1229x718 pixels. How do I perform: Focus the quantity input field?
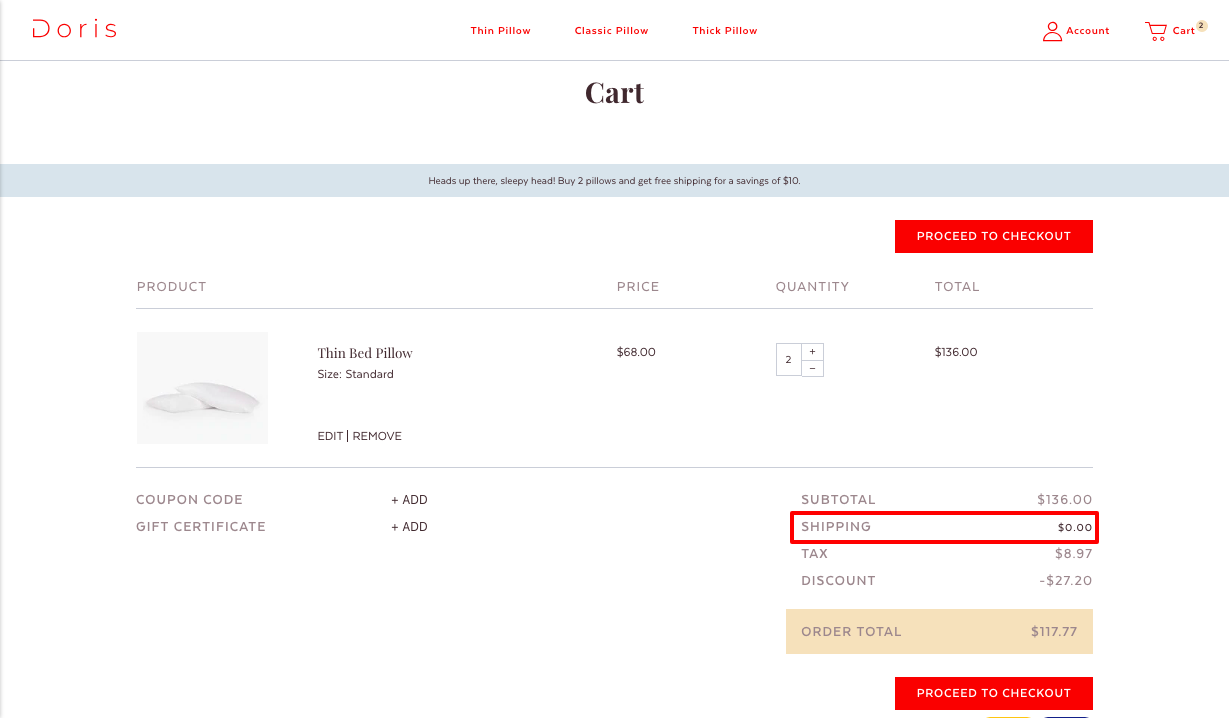[x=788, y=360]
